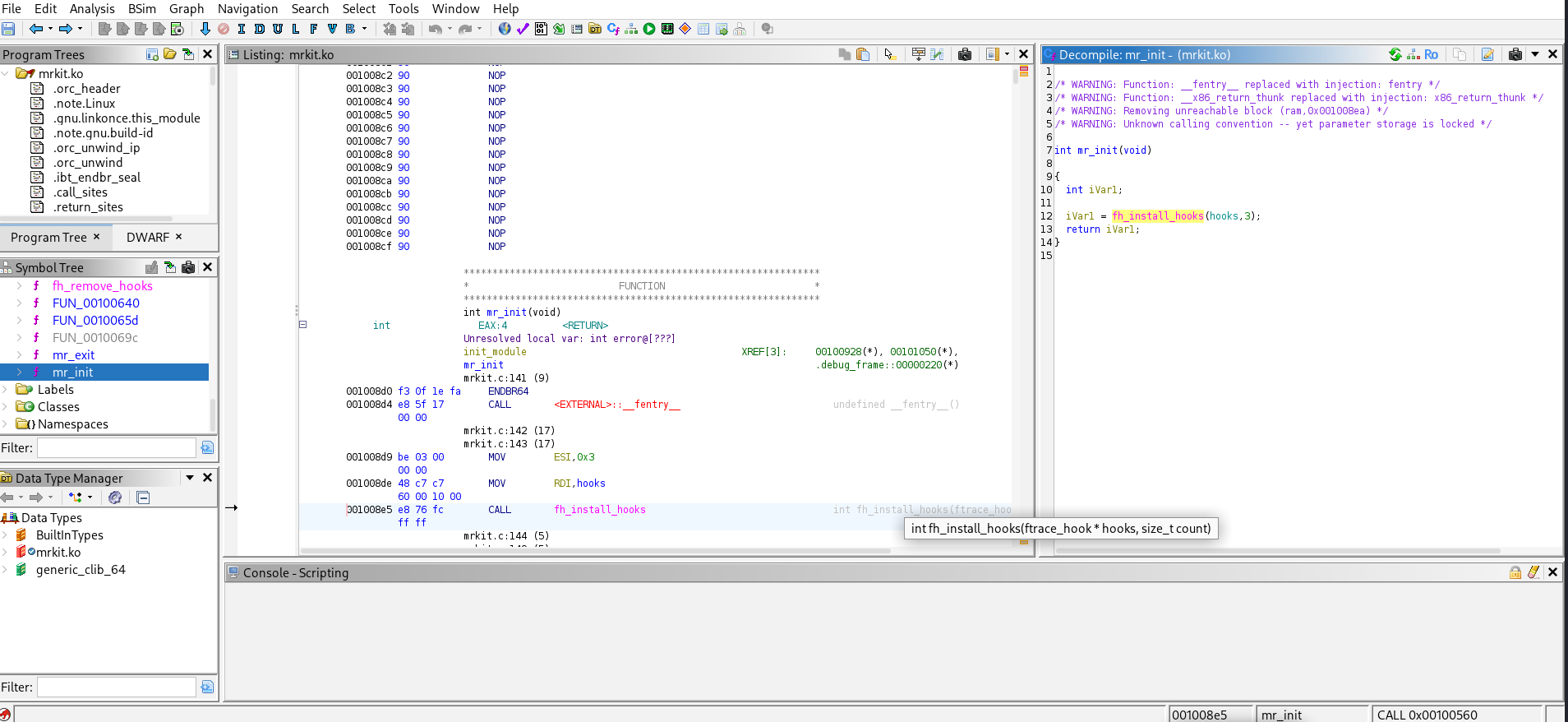
Task: Click the Symbol Tree filter text field
Action: (116, 448)
